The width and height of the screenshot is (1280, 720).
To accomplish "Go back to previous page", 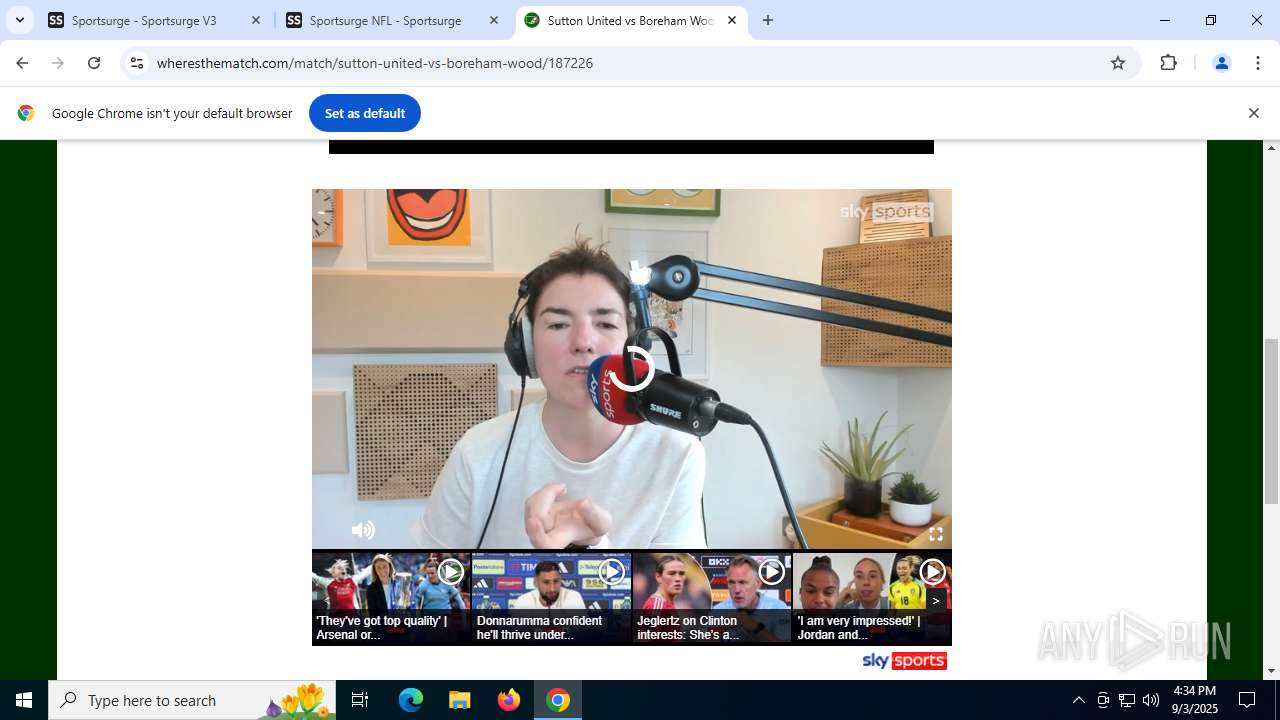I will click(x=22, y=63).
